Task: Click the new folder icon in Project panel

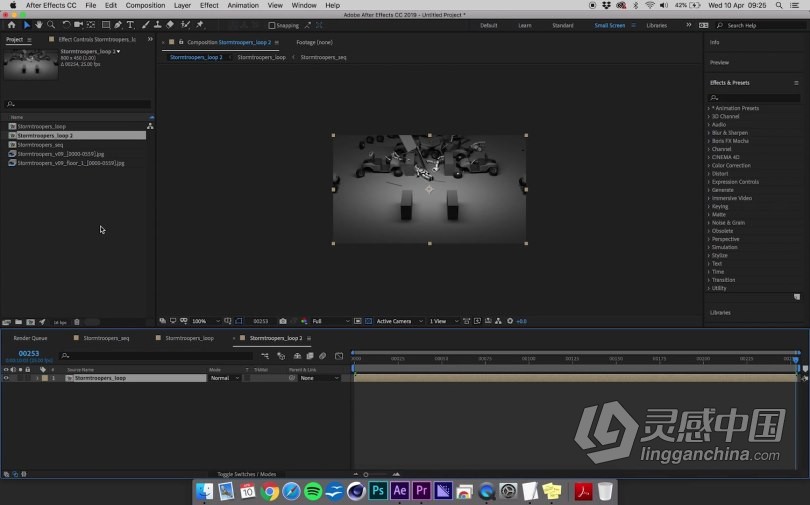Action: point(19,322)
